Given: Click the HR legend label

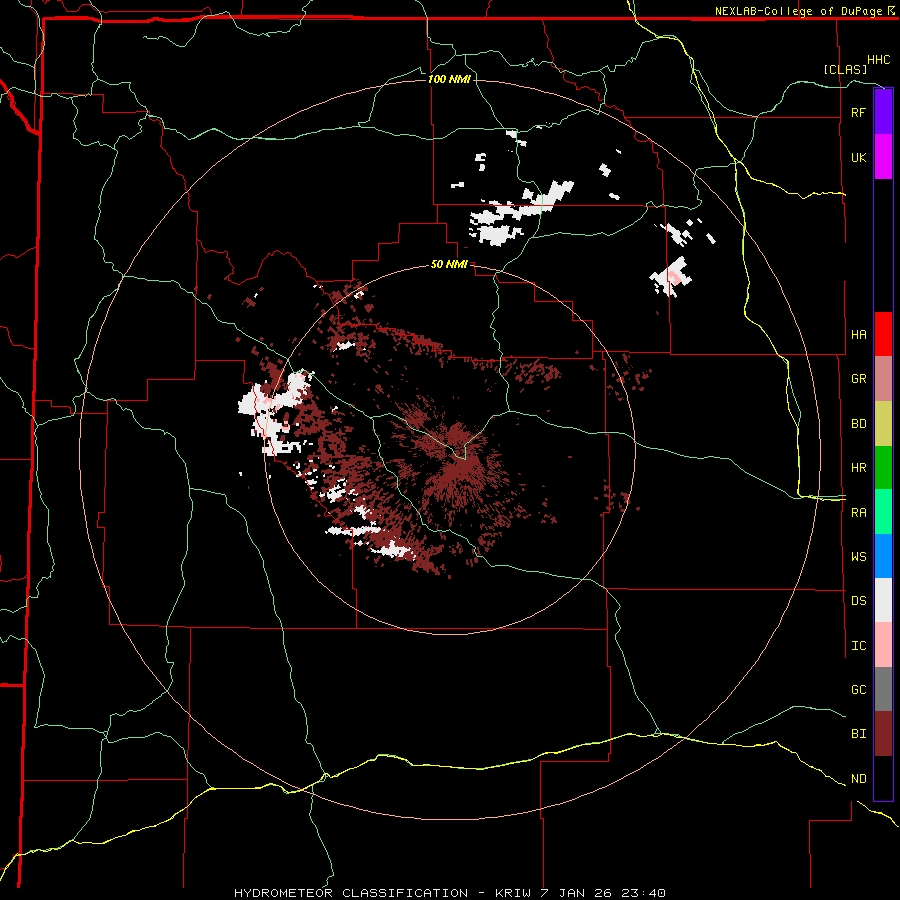Looking at the screenshot, I should [x=858, y=468].
